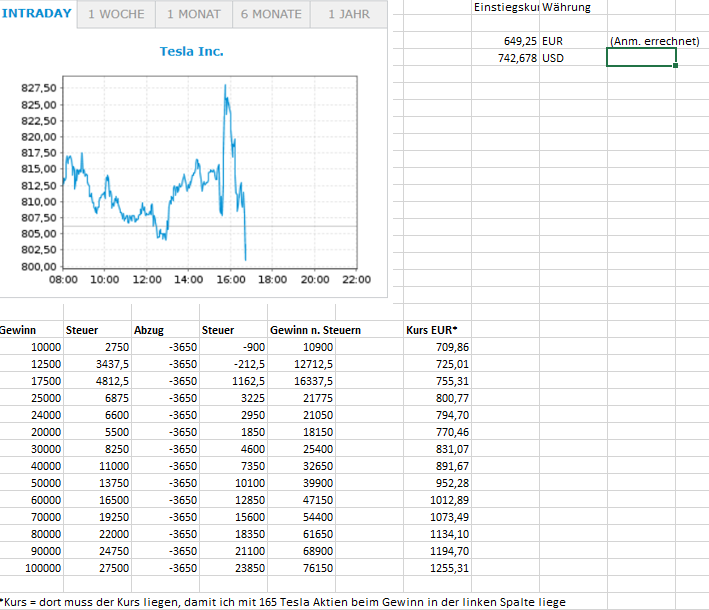Click the USD currency cell
The image size is (709, 610).
(553, 58)
